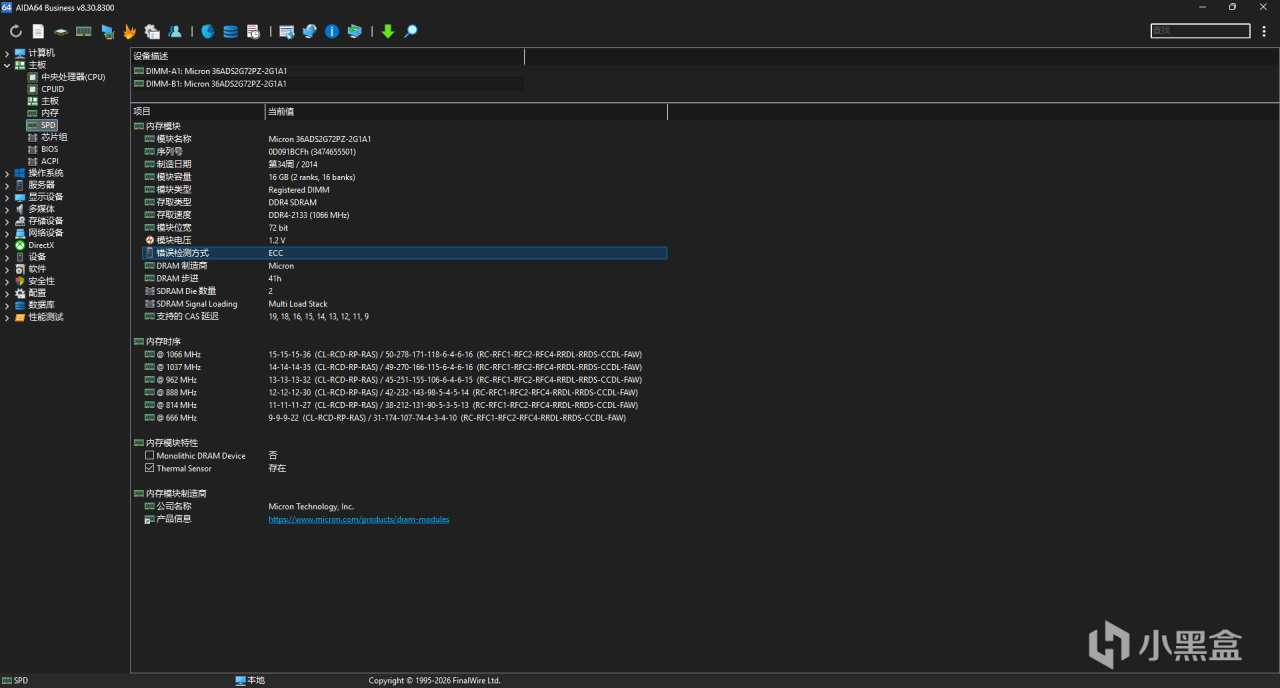Click the 本地 status bar entry
Image resolution: width=1280 pixels, height=688 pixels.
coord(250,680)
